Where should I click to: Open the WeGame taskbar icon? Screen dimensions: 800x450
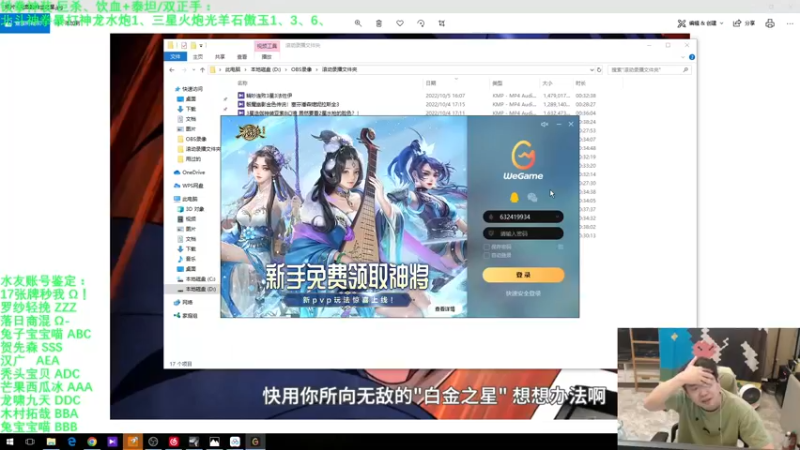[x=255, y=442]
